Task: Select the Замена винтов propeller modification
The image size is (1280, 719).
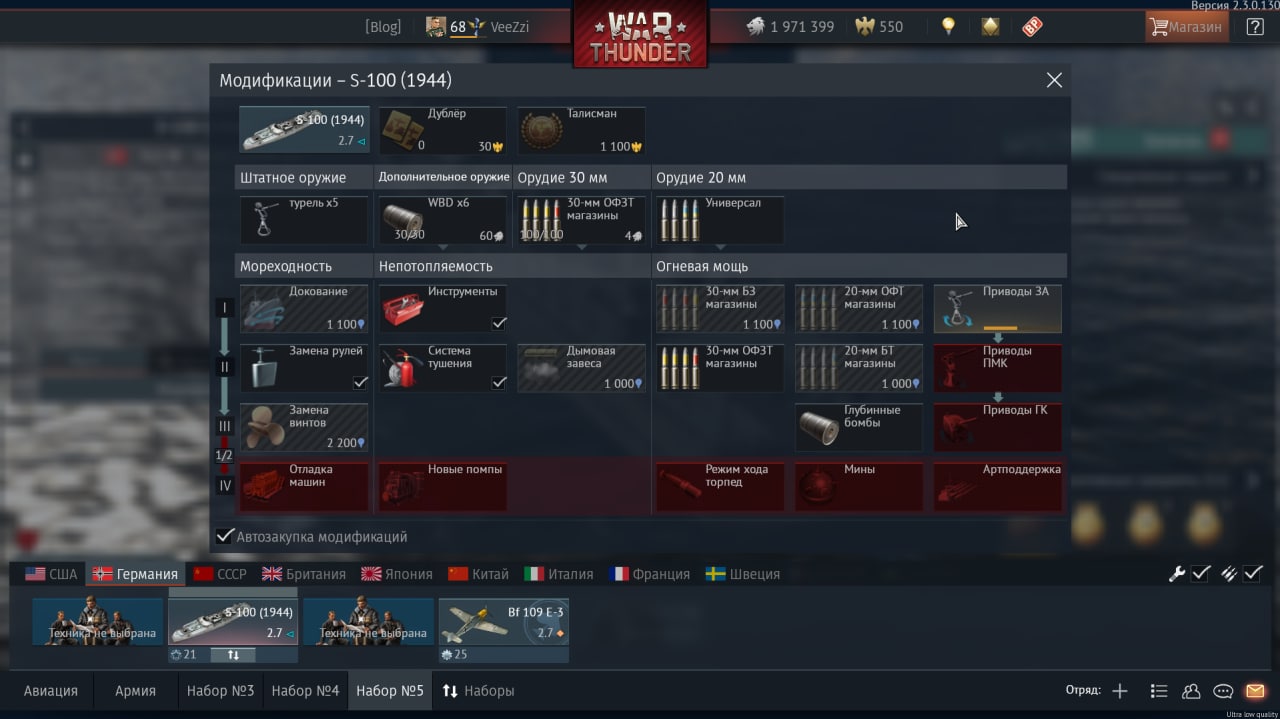Action: pyautogui.click(x=304, y=428)
